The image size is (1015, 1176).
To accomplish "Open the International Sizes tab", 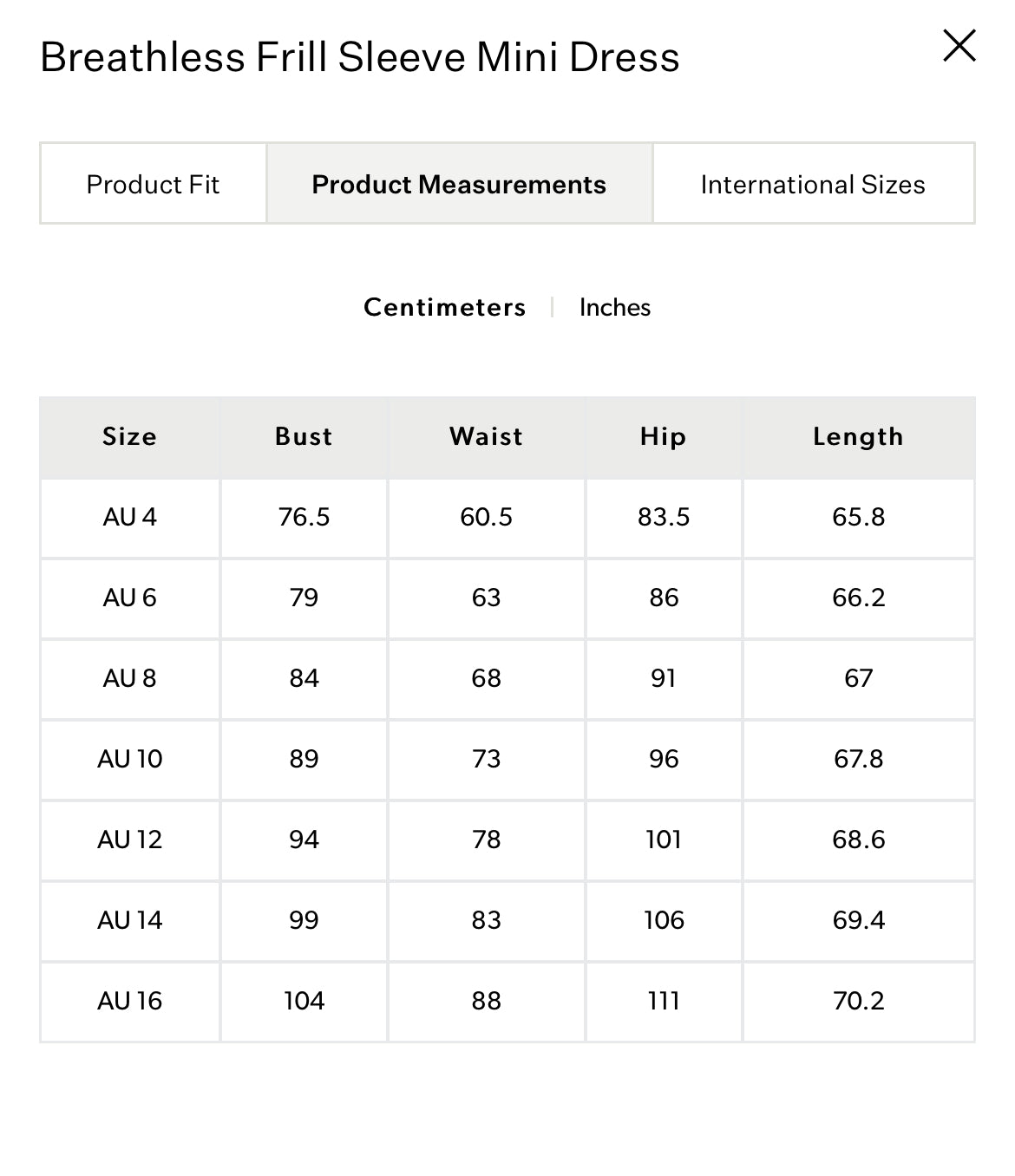I will 813,184.
